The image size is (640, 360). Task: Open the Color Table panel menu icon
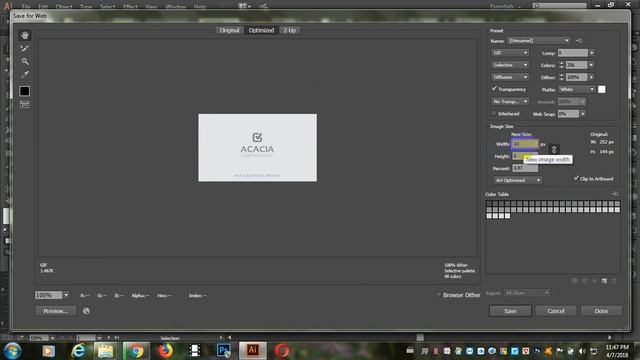click(x=615, y=194)
